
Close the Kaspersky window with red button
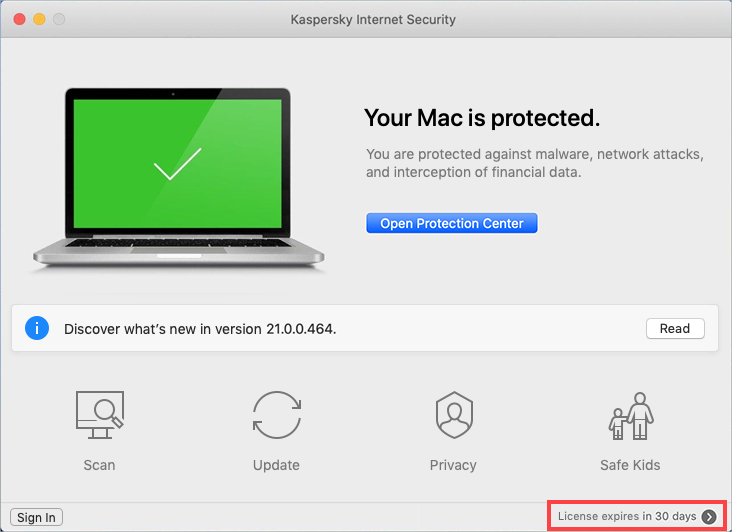click(20, 19)
